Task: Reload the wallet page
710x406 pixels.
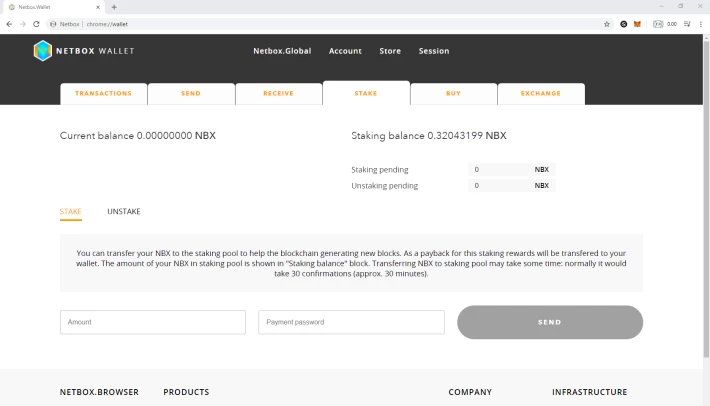Action: coord(36,24)
